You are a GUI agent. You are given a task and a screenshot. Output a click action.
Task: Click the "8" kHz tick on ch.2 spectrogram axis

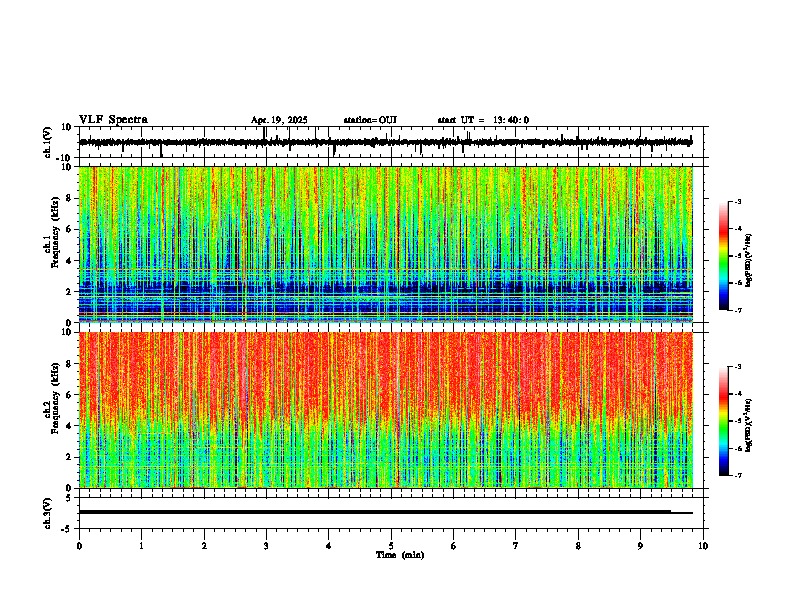point(70,364)
